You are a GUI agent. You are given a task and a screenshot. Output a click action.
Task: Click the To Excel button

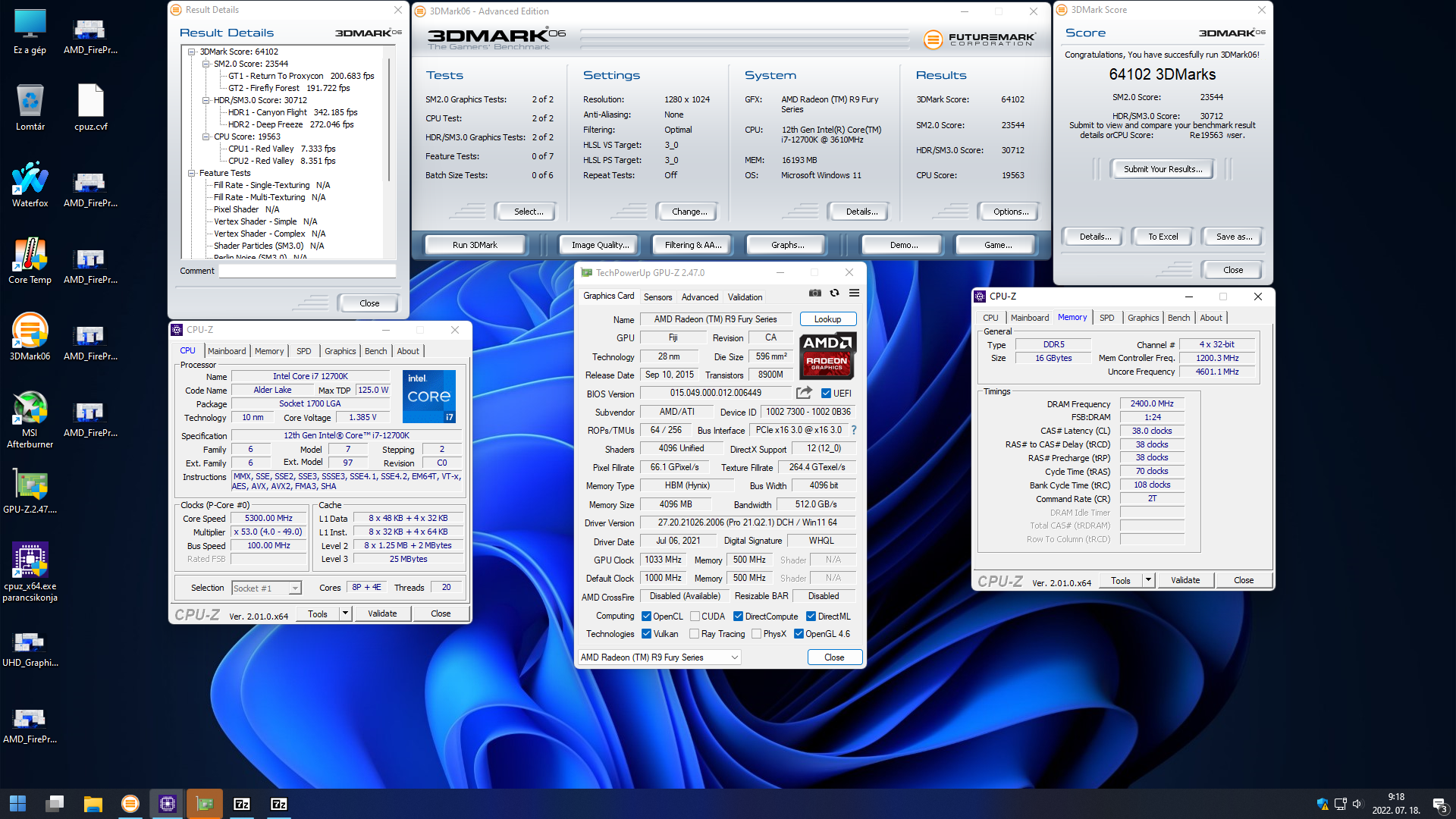(x=1163, y=237)
